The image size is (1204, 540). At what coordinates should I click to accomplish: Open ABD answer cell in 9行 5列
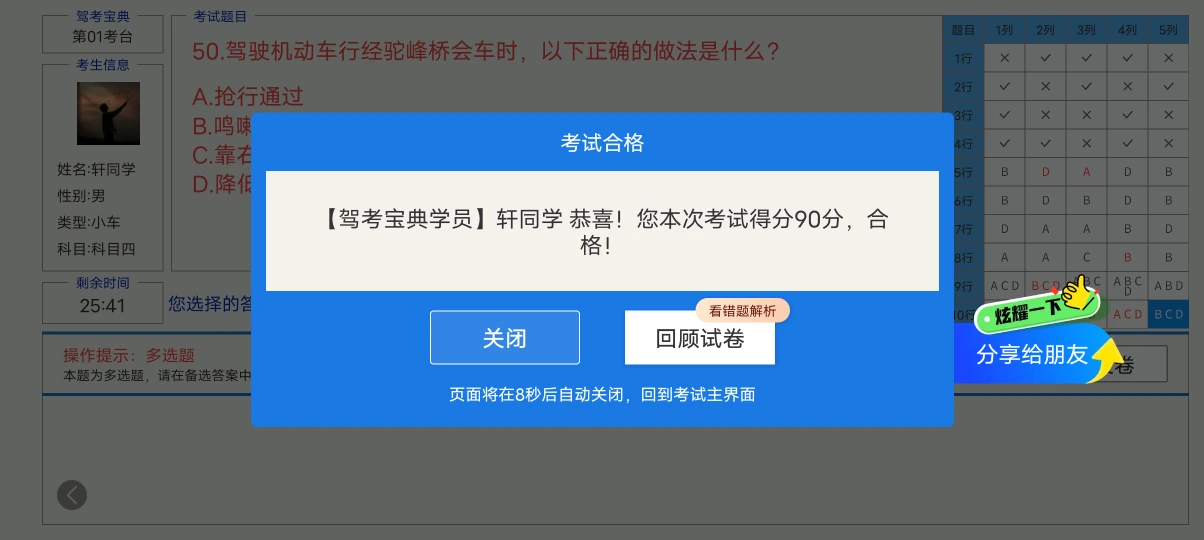point(1168,286)
